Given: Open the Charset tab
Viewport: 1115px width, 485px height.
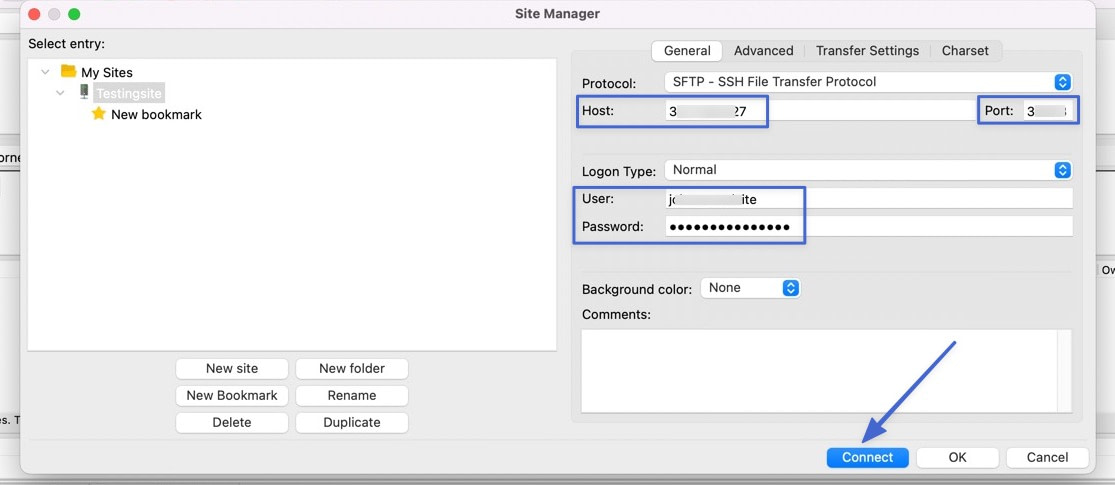Looking at the screenshot, I should 965,51.
